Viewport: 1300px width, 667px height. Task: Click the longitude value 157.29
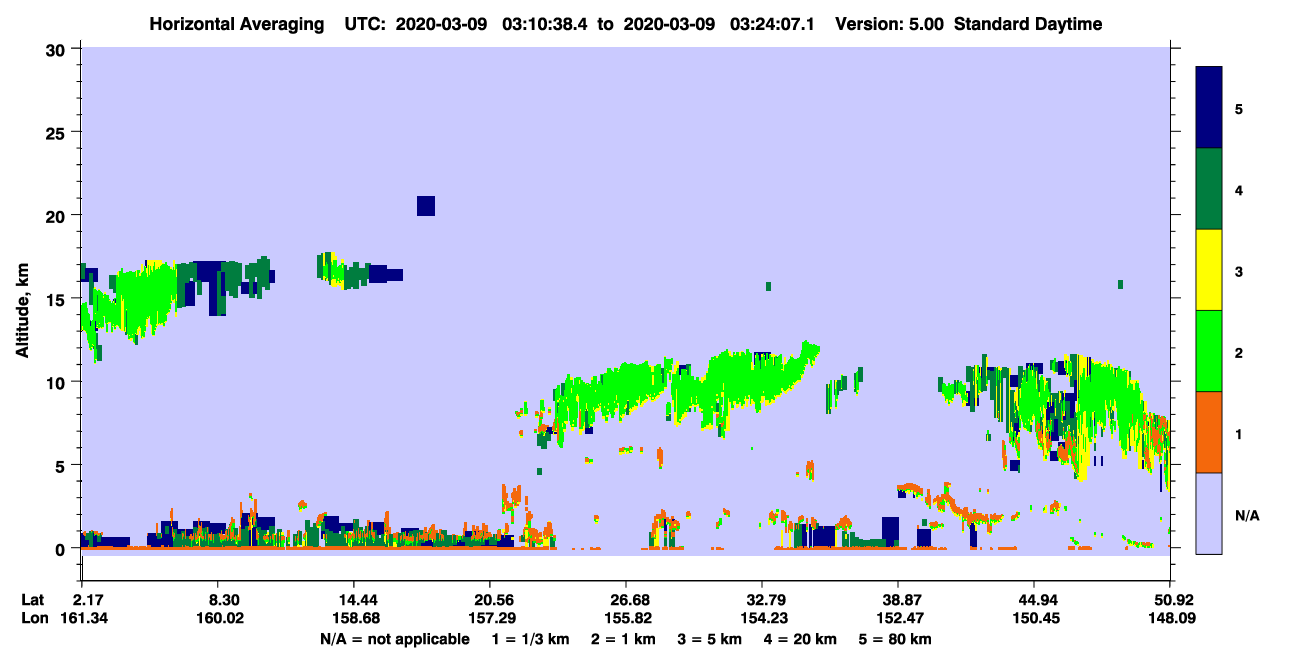[x=490, y=618]
